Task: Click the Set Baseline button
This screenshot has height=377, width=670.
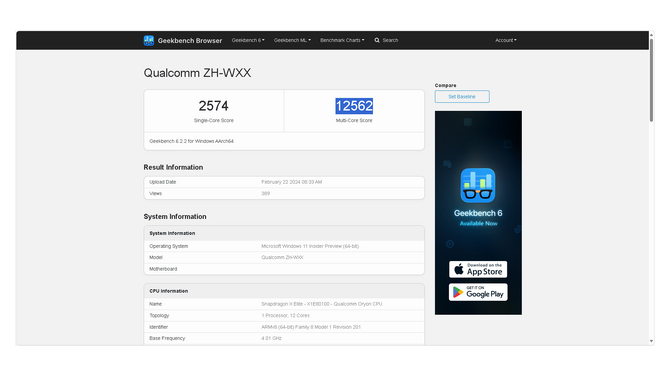Action: [462, 97]
